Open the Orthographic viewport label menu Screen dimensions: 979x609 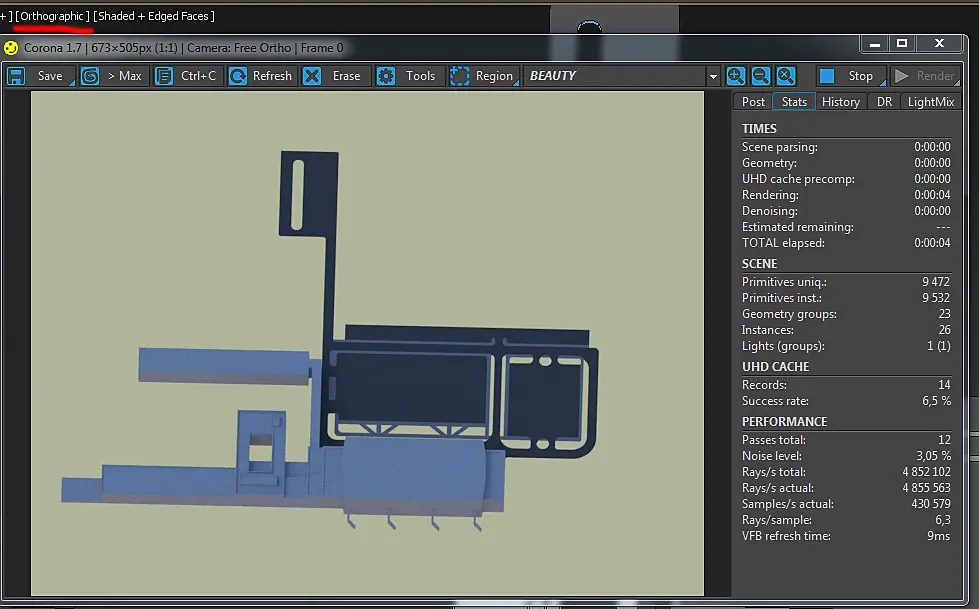click(52, 16)
